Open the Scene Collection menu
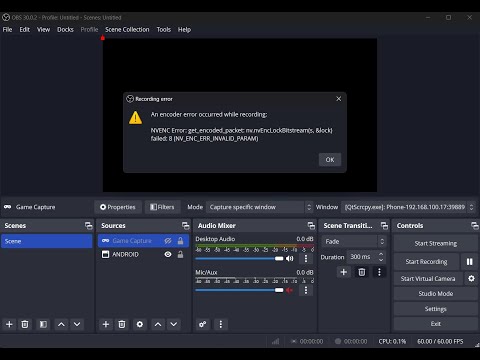Viewport: 480px width, 360px height. pyautogui.click(x=127, y=30)
